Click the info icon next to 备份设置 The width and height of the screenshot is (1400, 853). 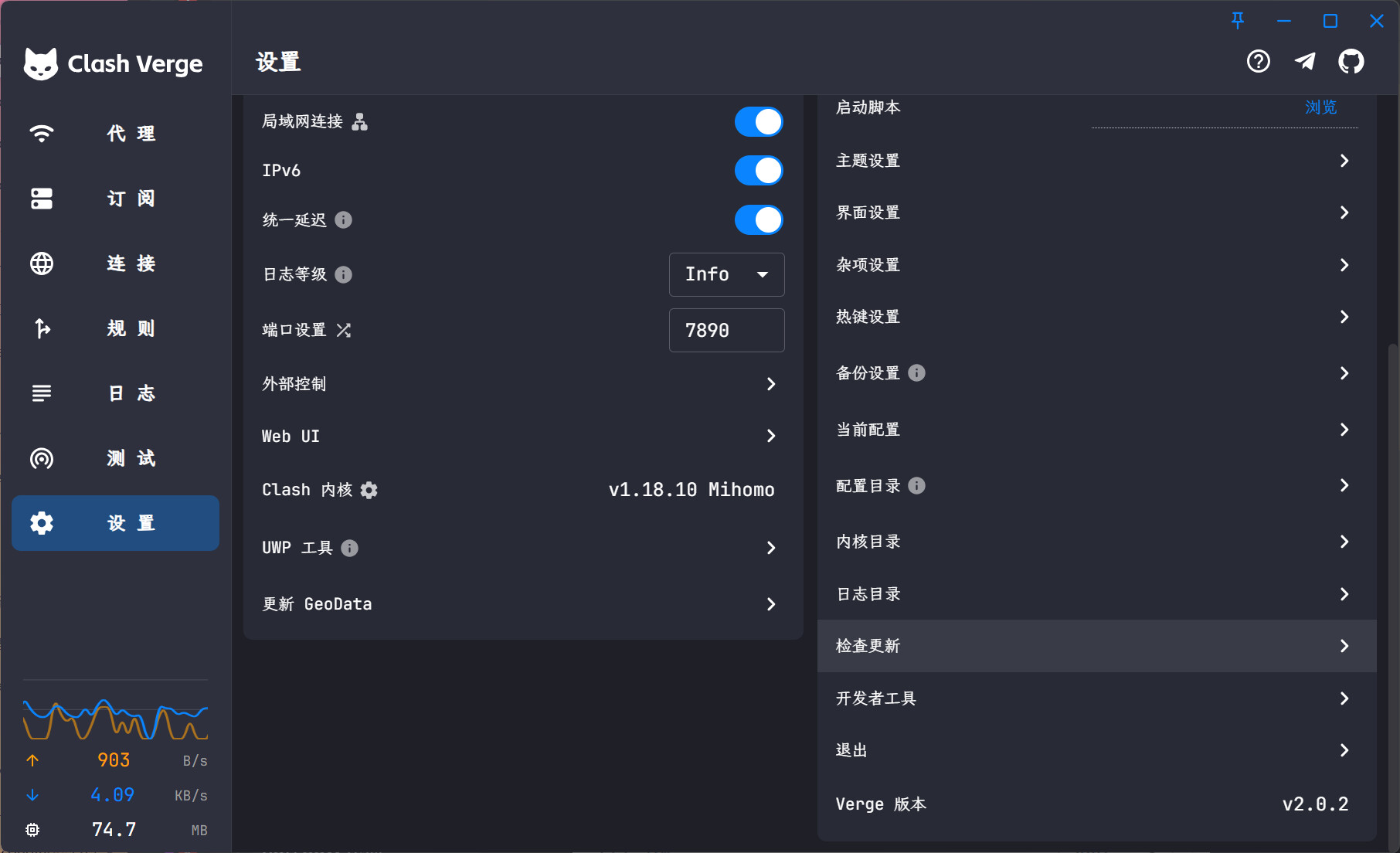916,373
